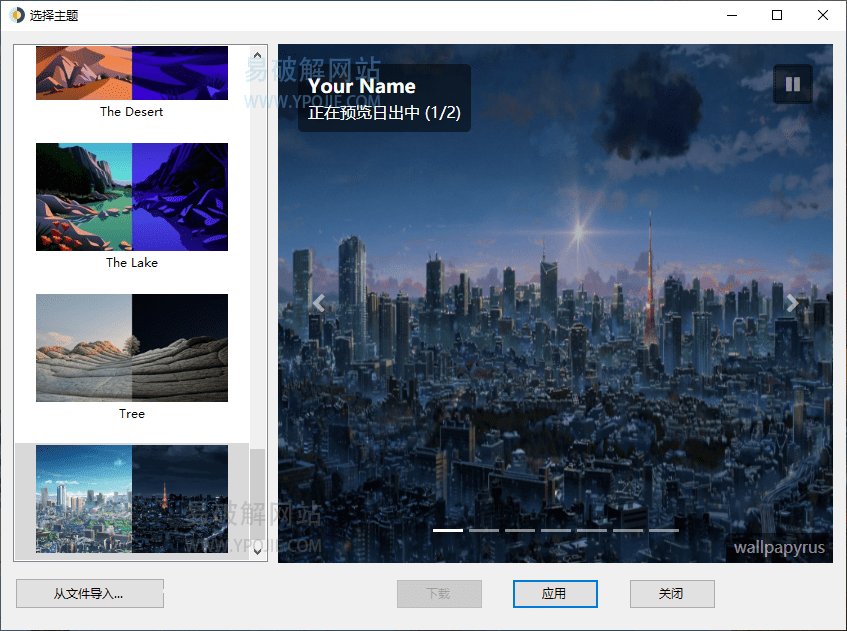The image size is (847, 631).
Task: Advance to next preview image with right arrow
Action: tap(791, 303)
